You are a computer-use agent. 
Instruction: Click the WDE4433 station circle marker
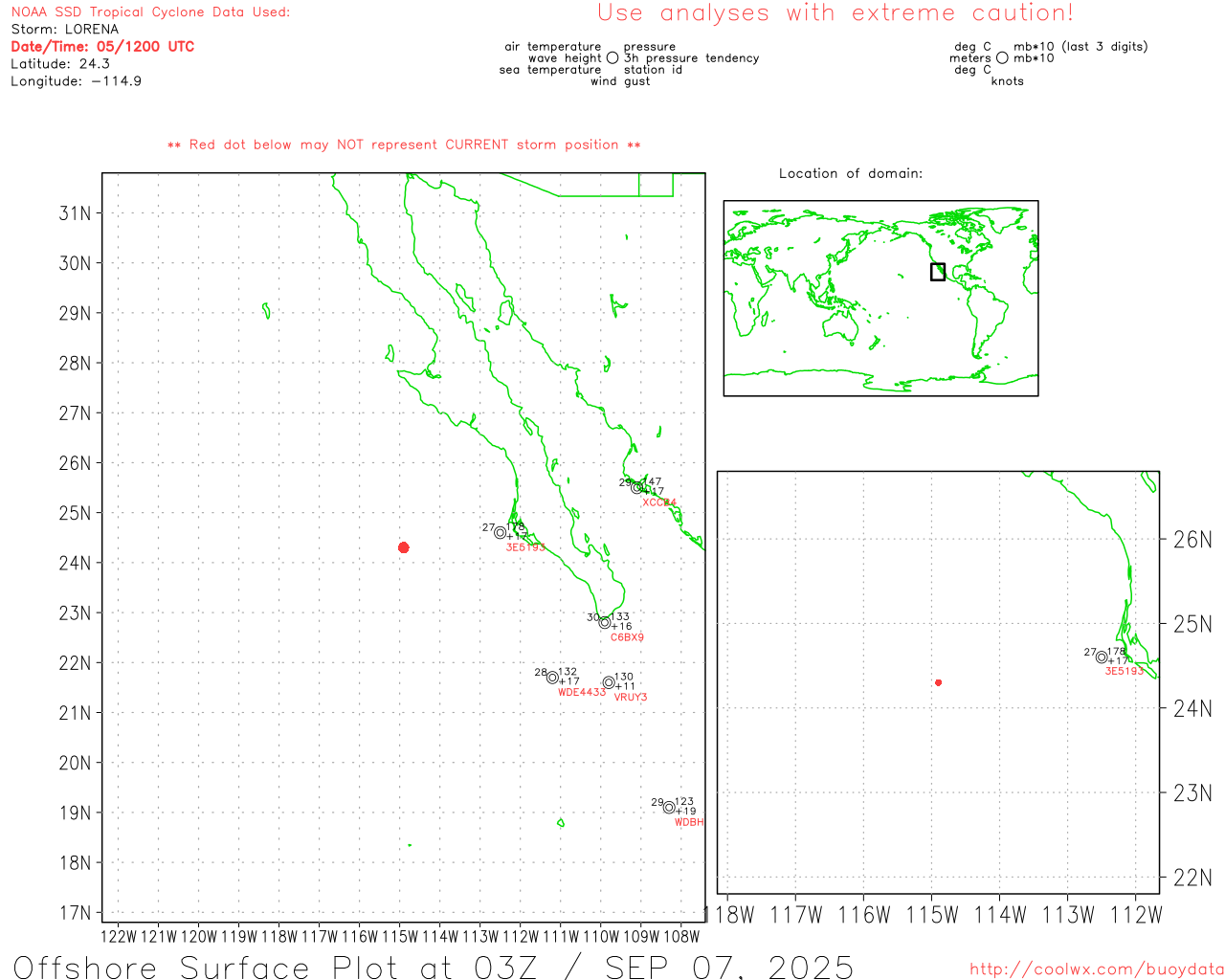point(552,678)
